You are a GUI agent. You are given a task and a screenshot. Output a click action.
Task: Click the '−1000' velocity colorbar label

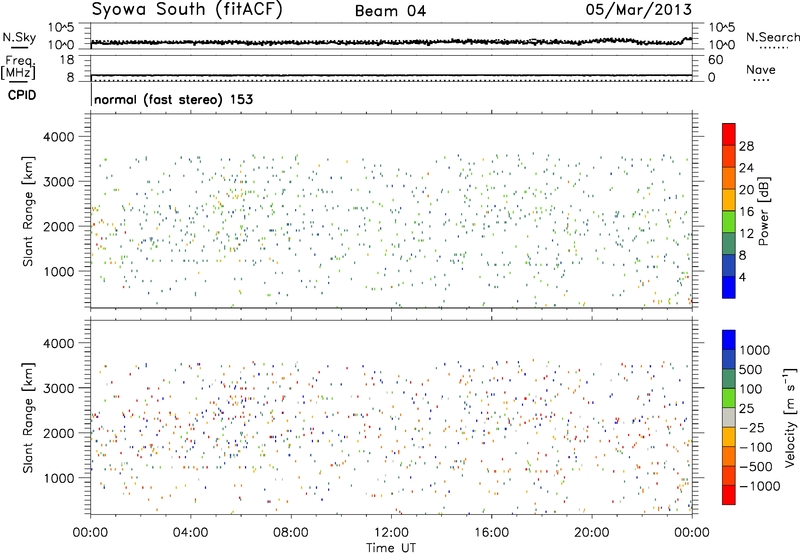759,486
